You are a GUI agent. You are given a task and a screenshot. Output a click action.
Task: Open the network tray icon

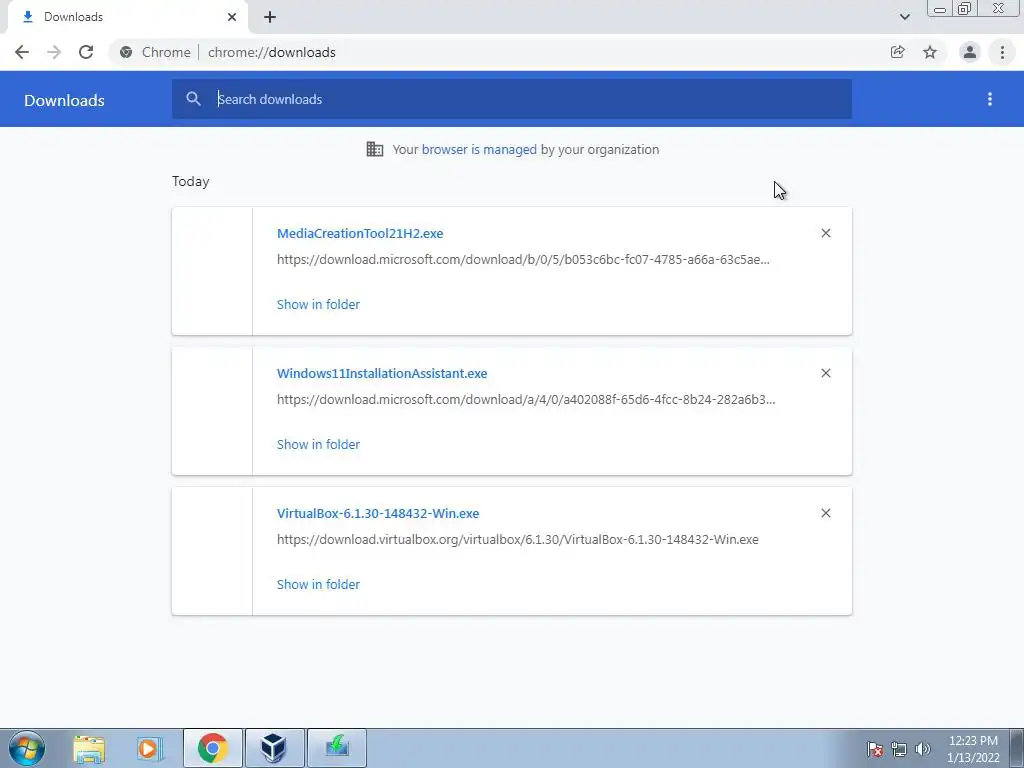click(899, 749)
